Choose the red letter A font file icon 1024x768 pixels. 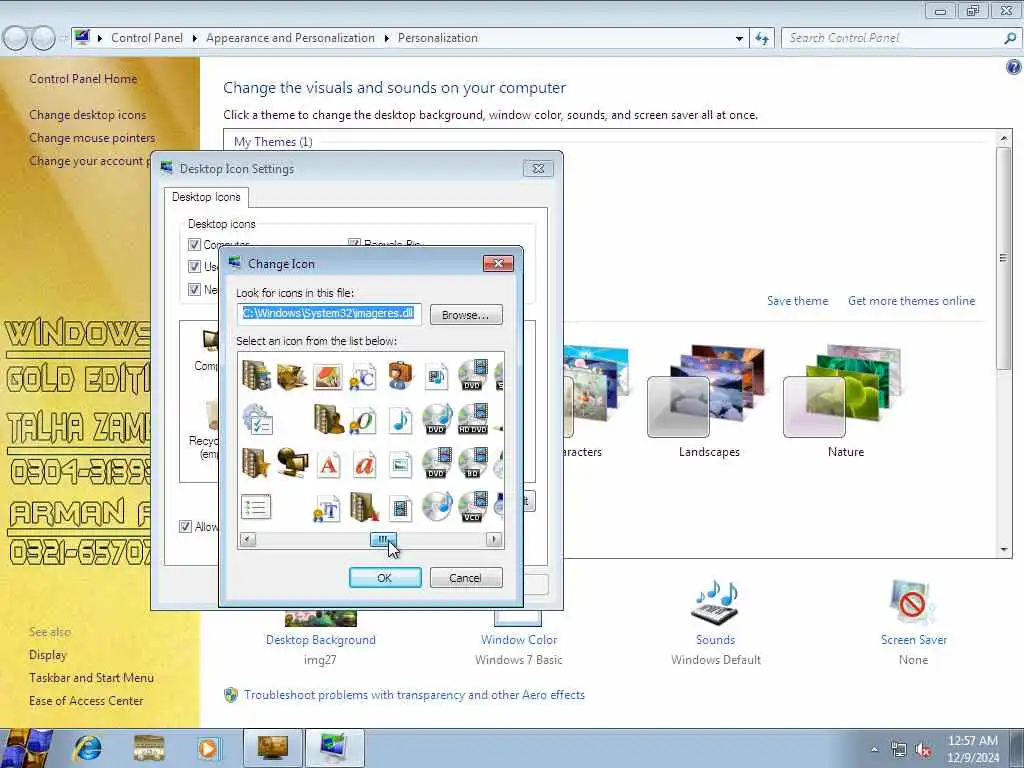328,465
